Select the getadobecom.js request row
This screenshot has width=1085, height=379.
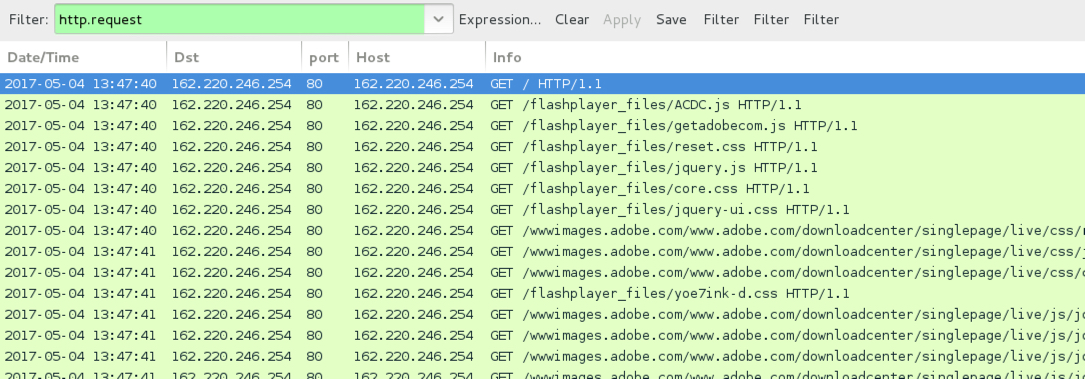coord(542,126)
